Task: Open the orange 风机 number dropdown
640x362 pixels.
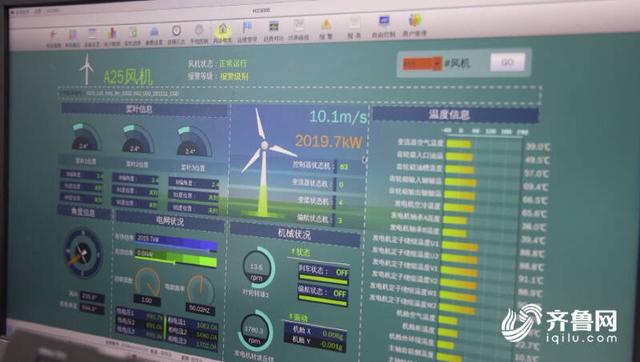Action: coord(422,64)
